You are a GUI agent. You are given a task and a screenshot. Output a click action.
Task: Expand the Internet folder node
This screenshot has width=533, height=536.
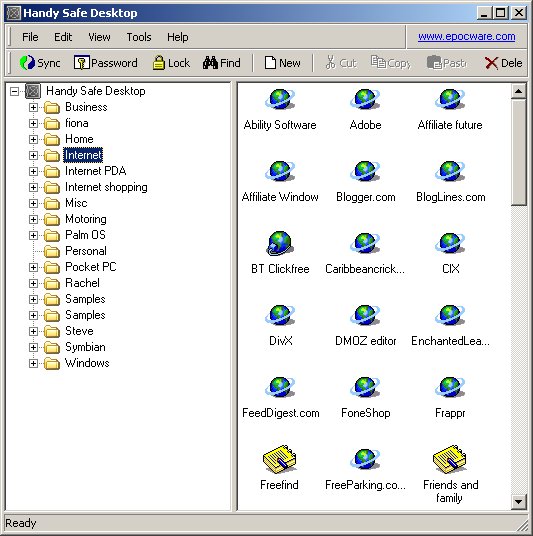(33, 155)
